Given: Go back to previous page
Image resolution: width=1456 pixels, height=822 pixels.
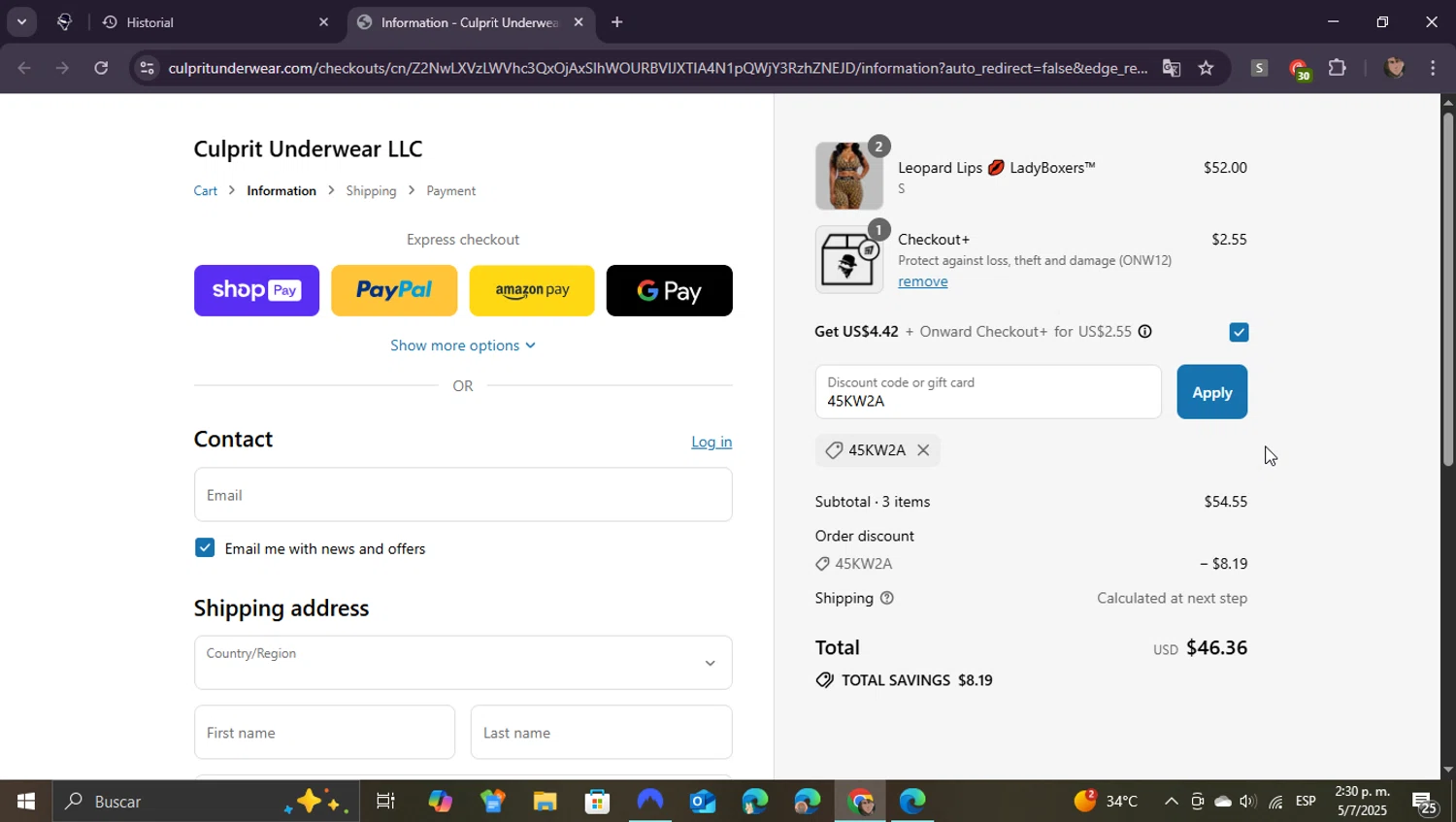Looking at the screenshot, I should (x=24, y=68).
